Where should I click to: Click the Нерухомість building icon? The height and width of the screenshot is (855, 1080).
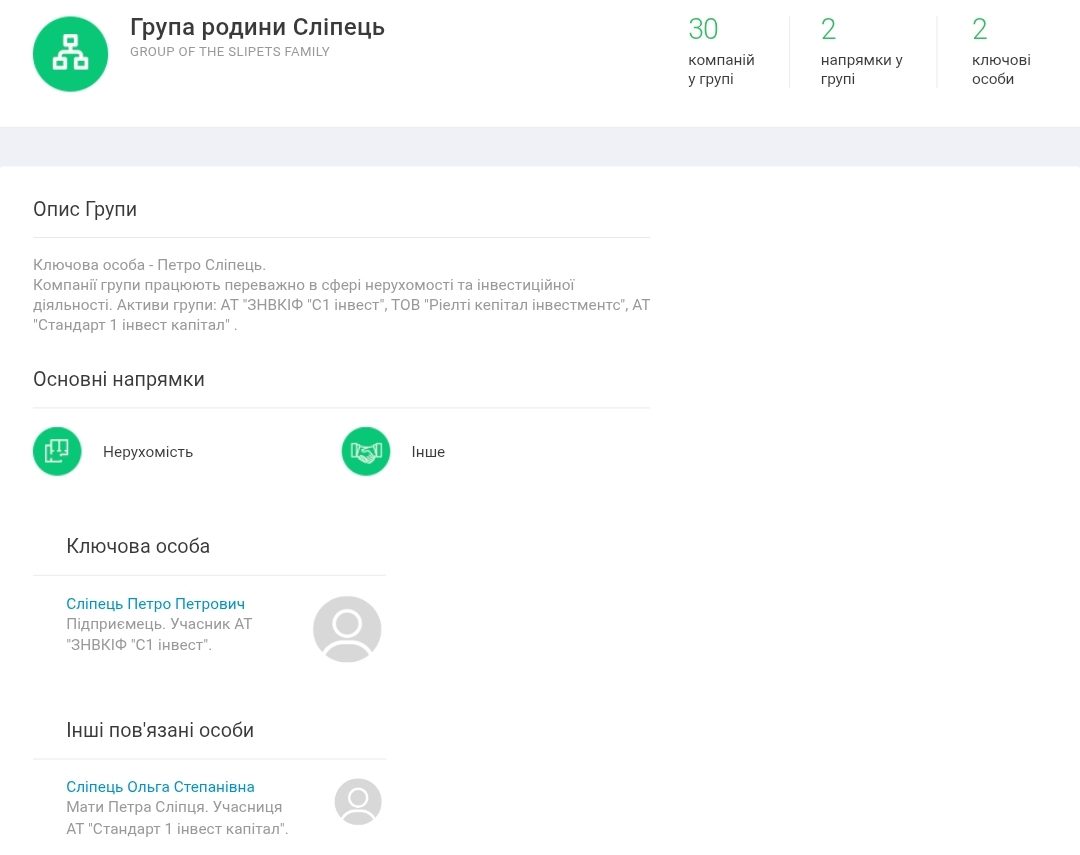pos(57,452)
